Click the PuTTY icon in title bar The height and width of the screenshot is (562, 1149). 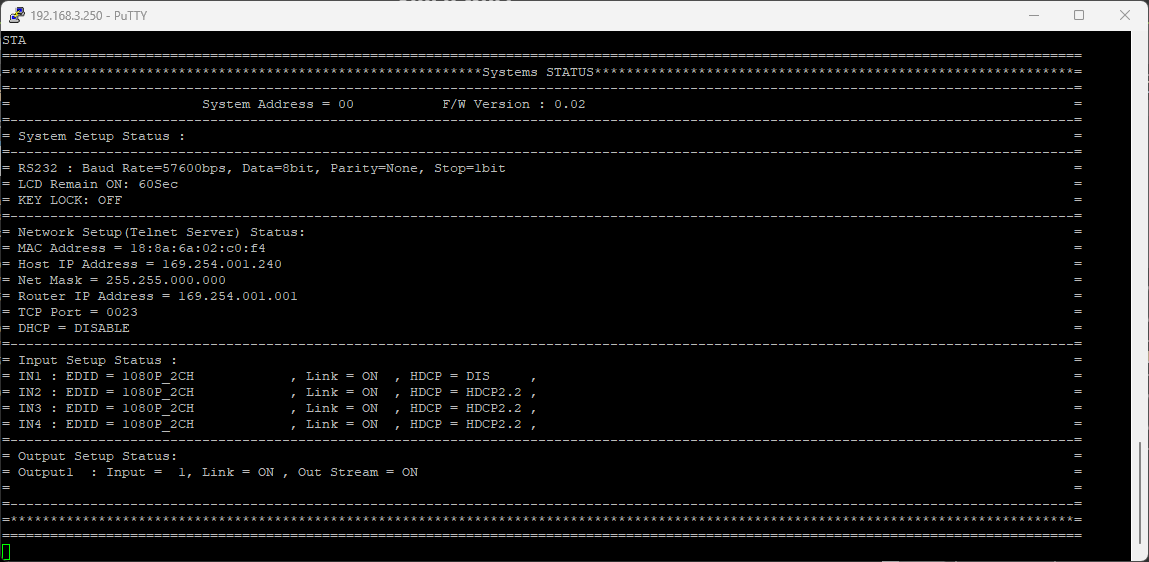(x=16, y=15)
